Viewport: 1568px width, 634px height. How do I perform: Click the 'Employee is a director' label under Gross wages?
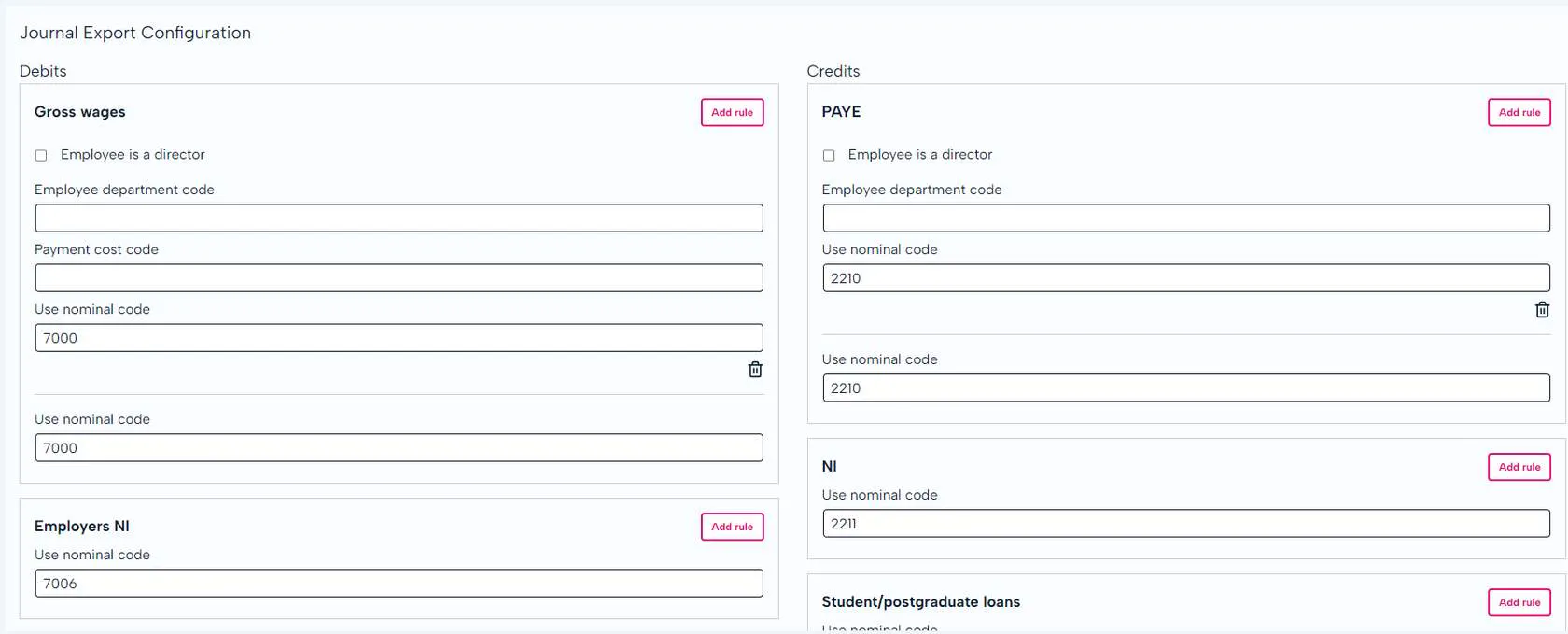(x=133, y=155)
